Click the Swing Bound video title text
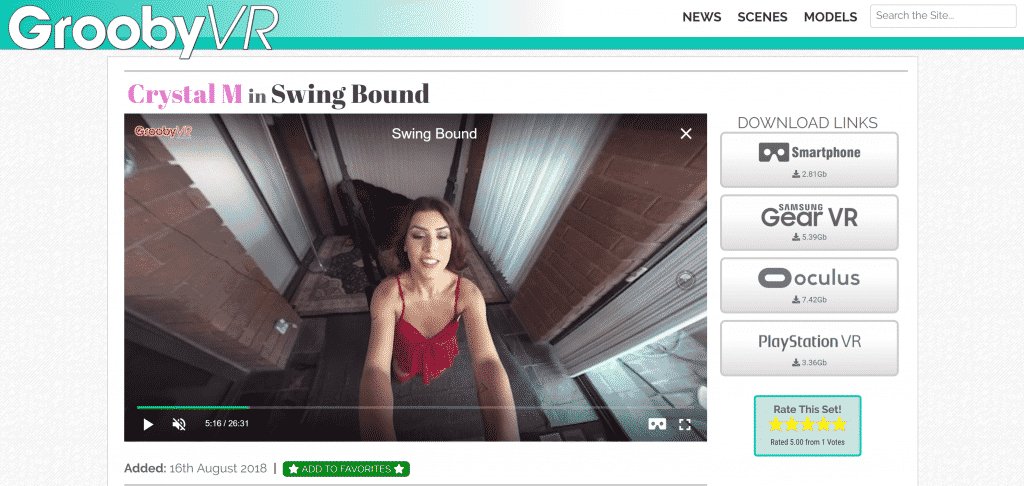The width and height of the screenshot is (1024, 486). pos(434,134)
